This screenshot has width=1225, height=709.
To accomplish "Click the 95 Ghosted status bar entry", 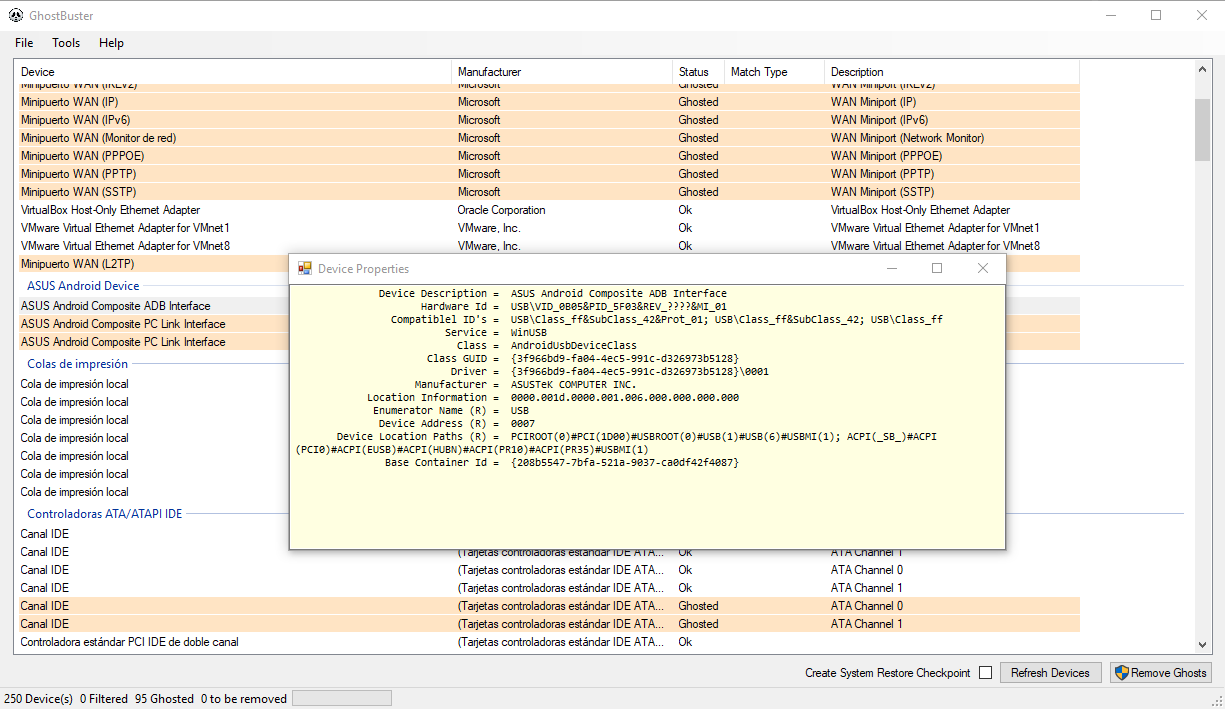I will point(165,699).
